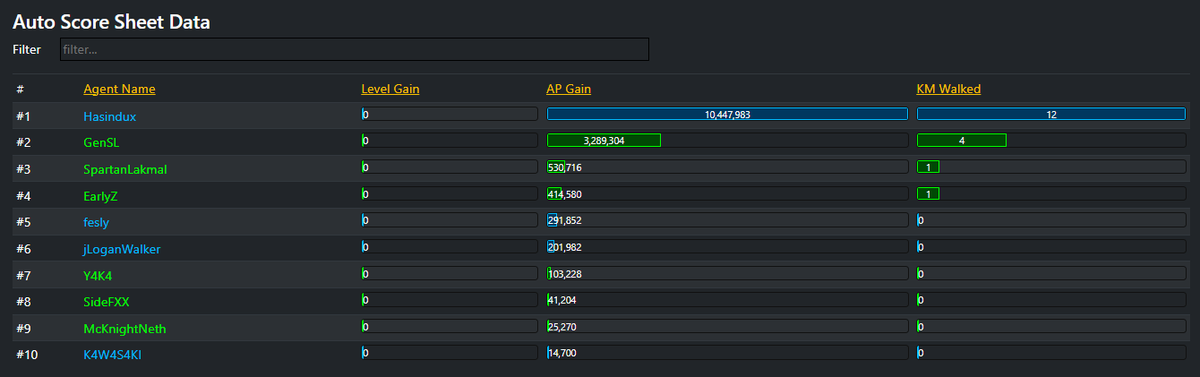Click the 414,580 AP Gain bar
Image resolution: width=1200 pixels, height=377 pixels.
click(727, 193)
